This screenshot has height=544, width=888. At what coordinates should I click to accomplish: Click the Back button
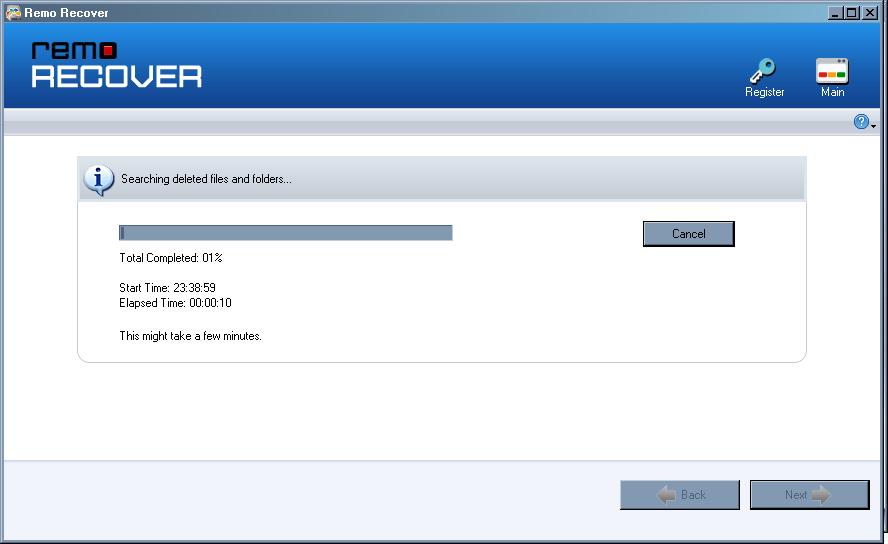point(680,495)
